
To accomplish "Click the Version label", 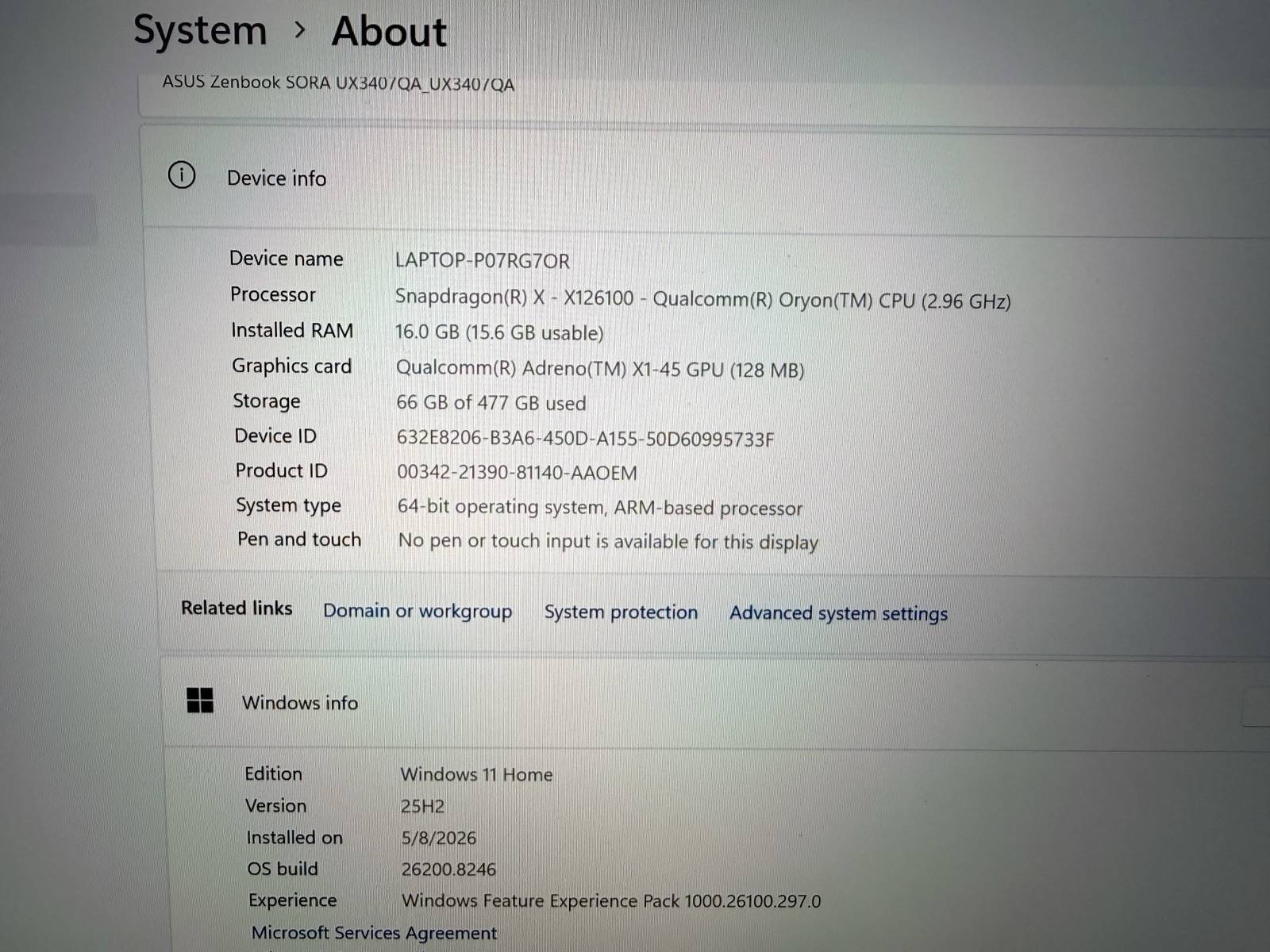I will 275,805.
